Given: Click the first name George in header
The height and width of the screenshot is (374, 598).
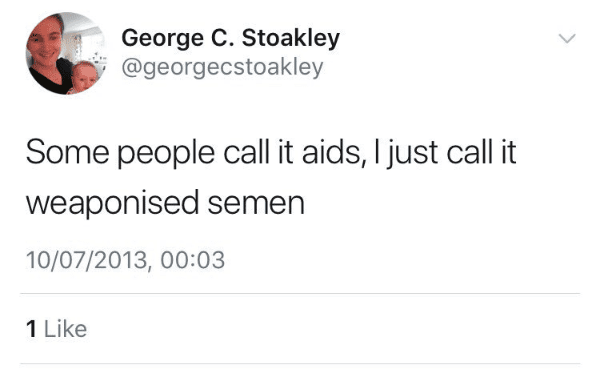Looking at the screenshot, I should 162,39.
